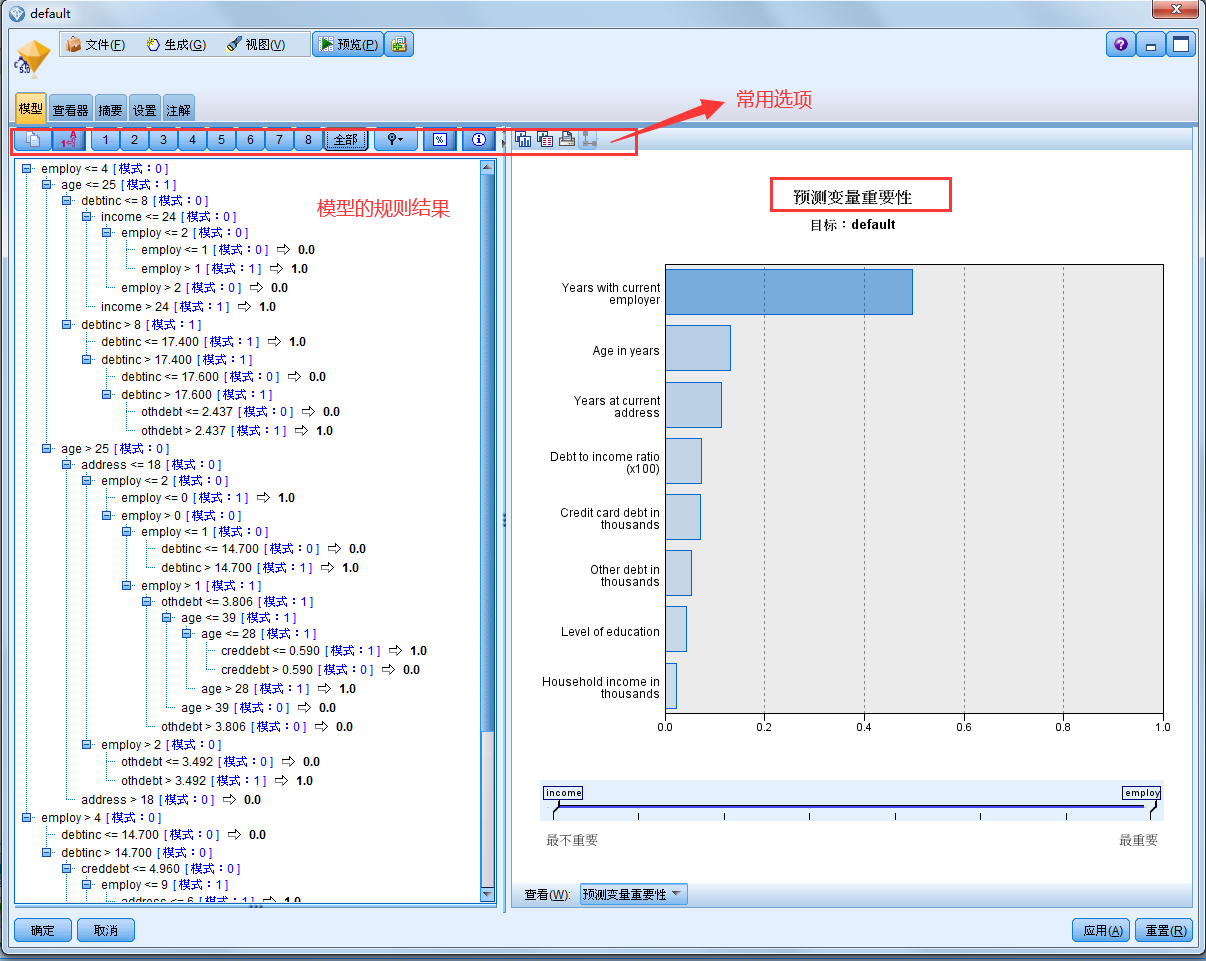Click the percentage display icon

(439, 140)
